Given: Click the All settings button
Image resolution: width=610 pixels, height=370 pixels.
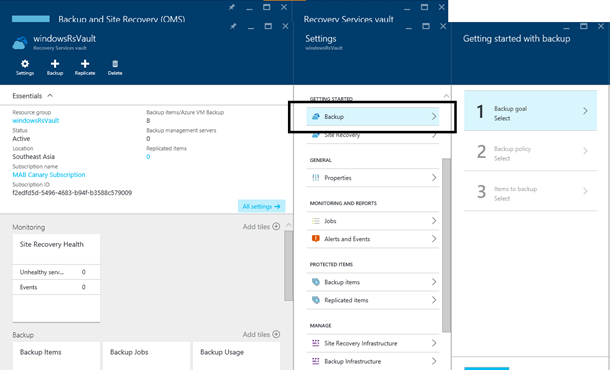Looking at the screenshot, I should click(261, 206).
